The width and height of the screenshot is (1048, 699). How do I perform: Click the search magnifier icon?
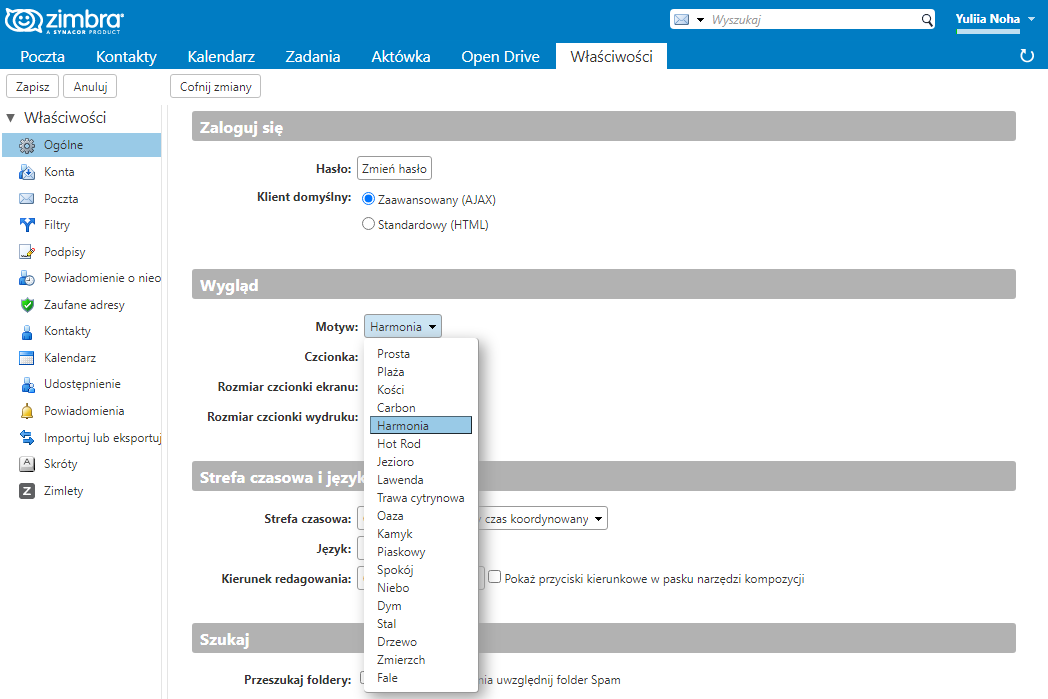pyautogui.click(x=926, y=20)
